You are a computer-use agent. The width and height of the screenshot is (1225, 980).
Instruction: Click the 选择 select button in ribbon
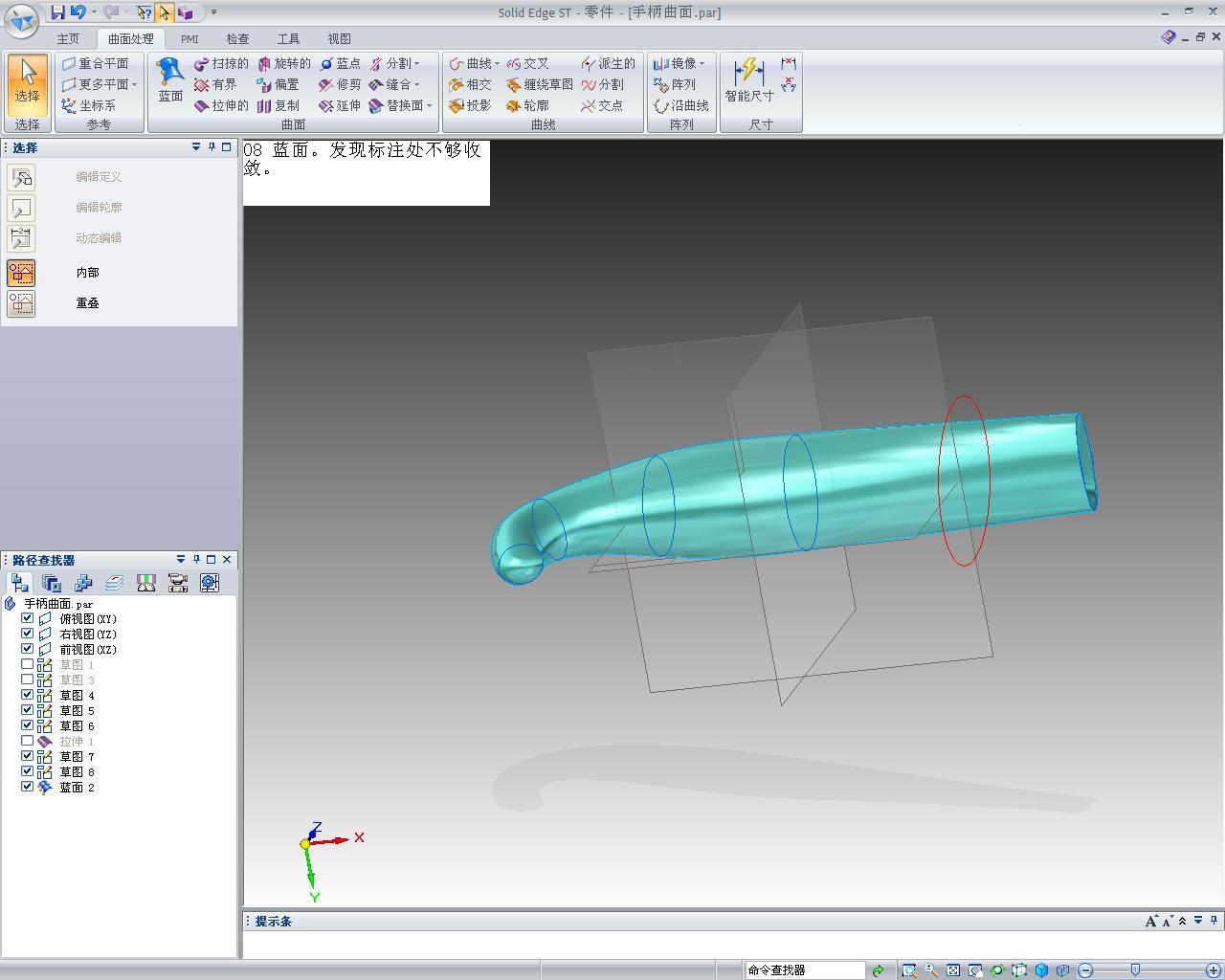click(27, 84)
